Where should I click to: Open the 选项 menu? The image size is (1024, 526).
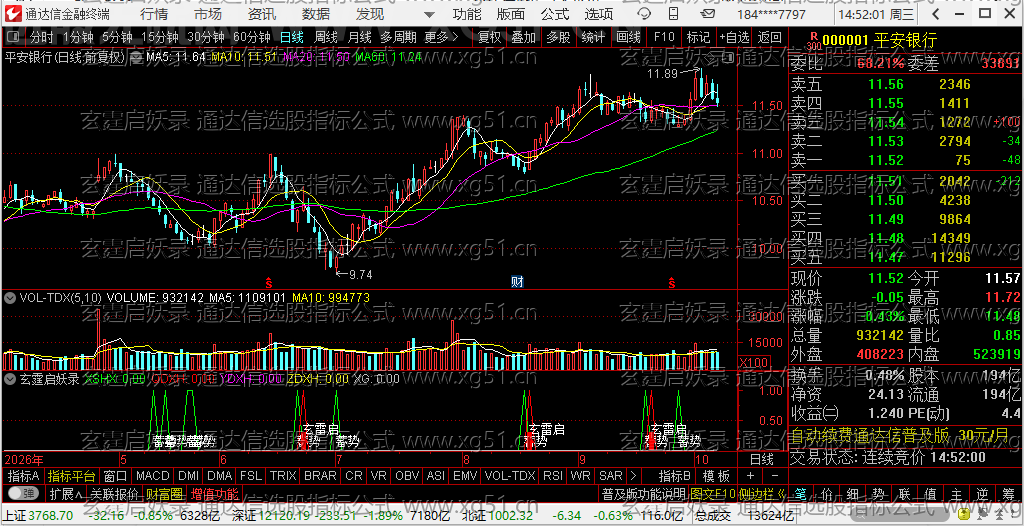click(x=598, y=14)
